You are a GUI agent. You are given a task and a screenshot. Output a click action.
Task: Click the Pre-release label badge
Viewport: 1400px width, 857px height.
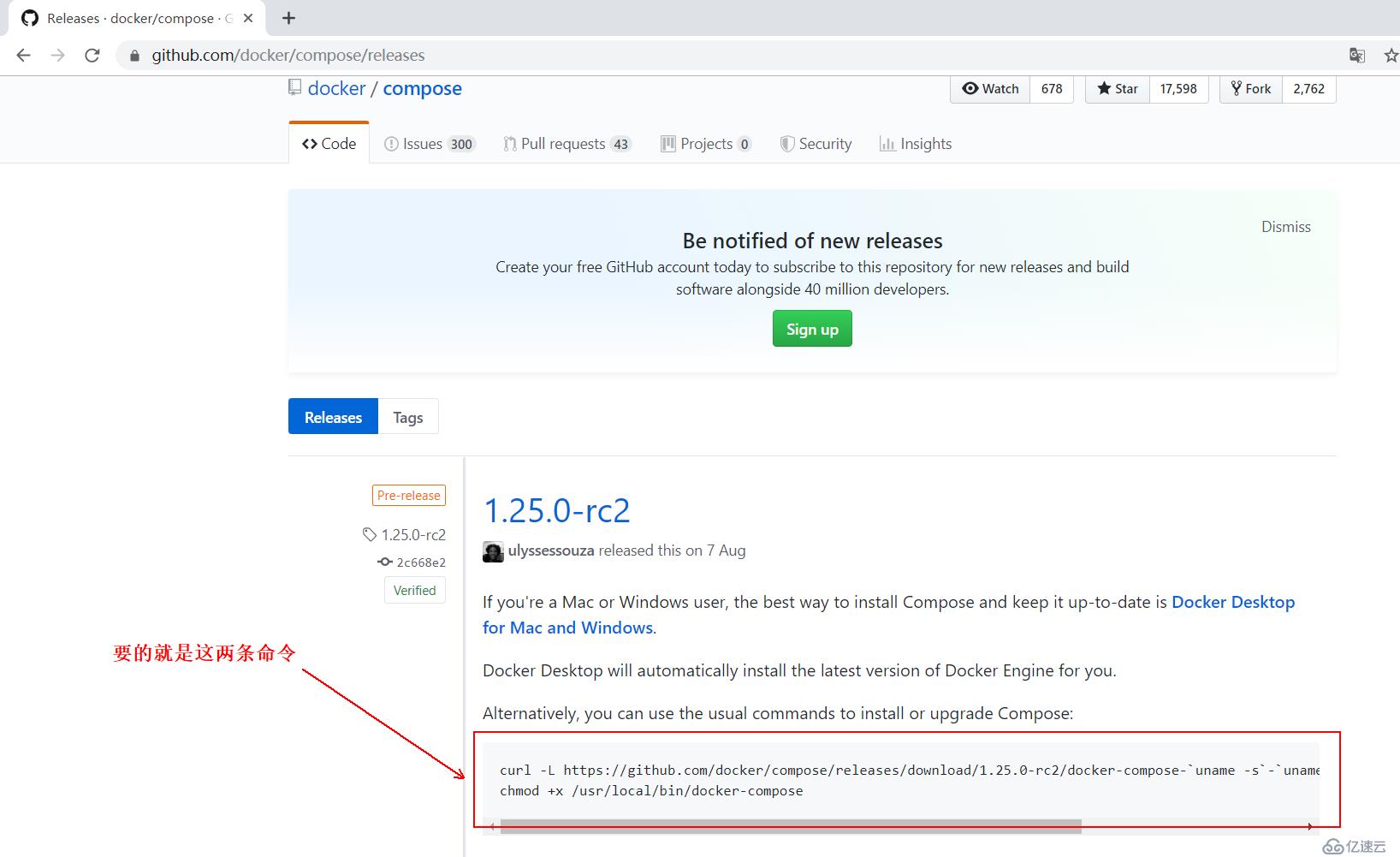(409, 496)
